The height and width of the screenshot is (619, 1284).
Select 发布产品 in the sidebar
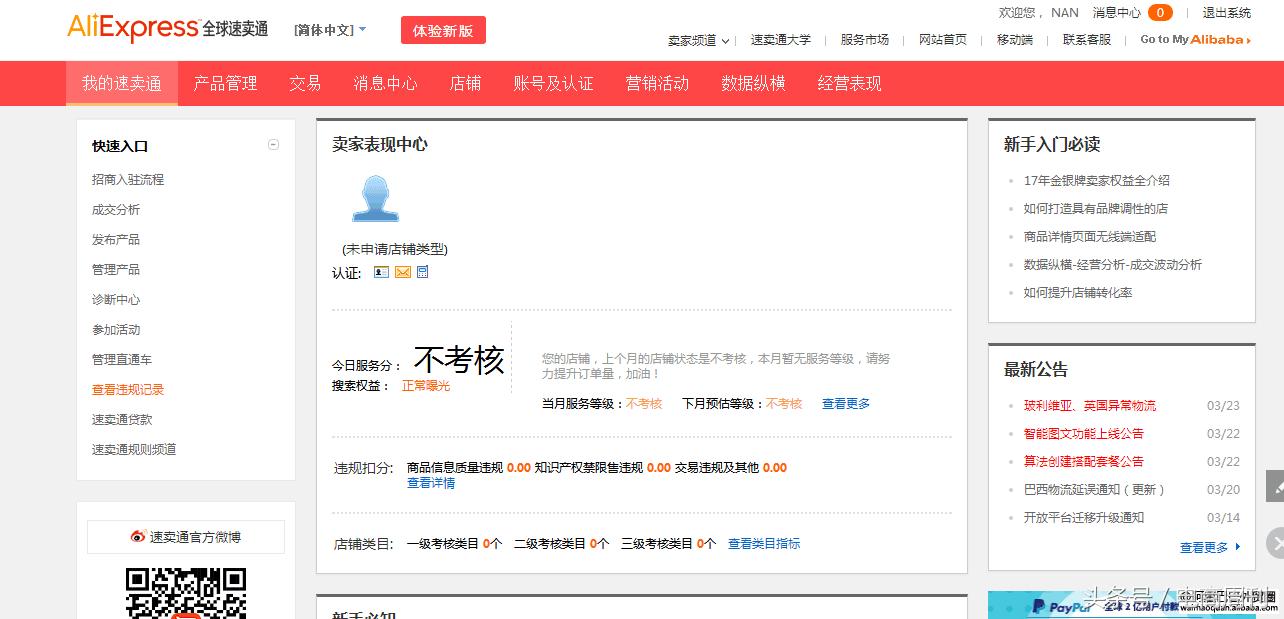click(116, 239)
